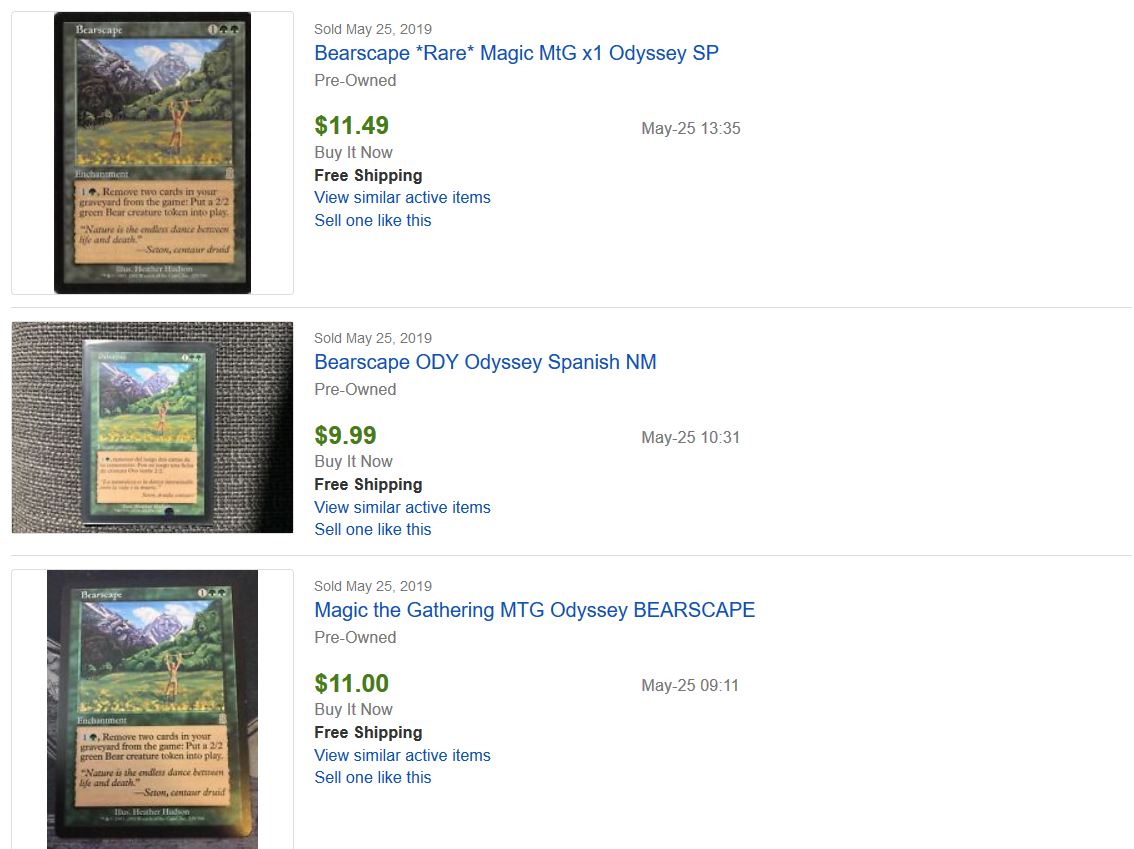Click the May-25 10:31 sale timestamp

(x=691, y=437)
